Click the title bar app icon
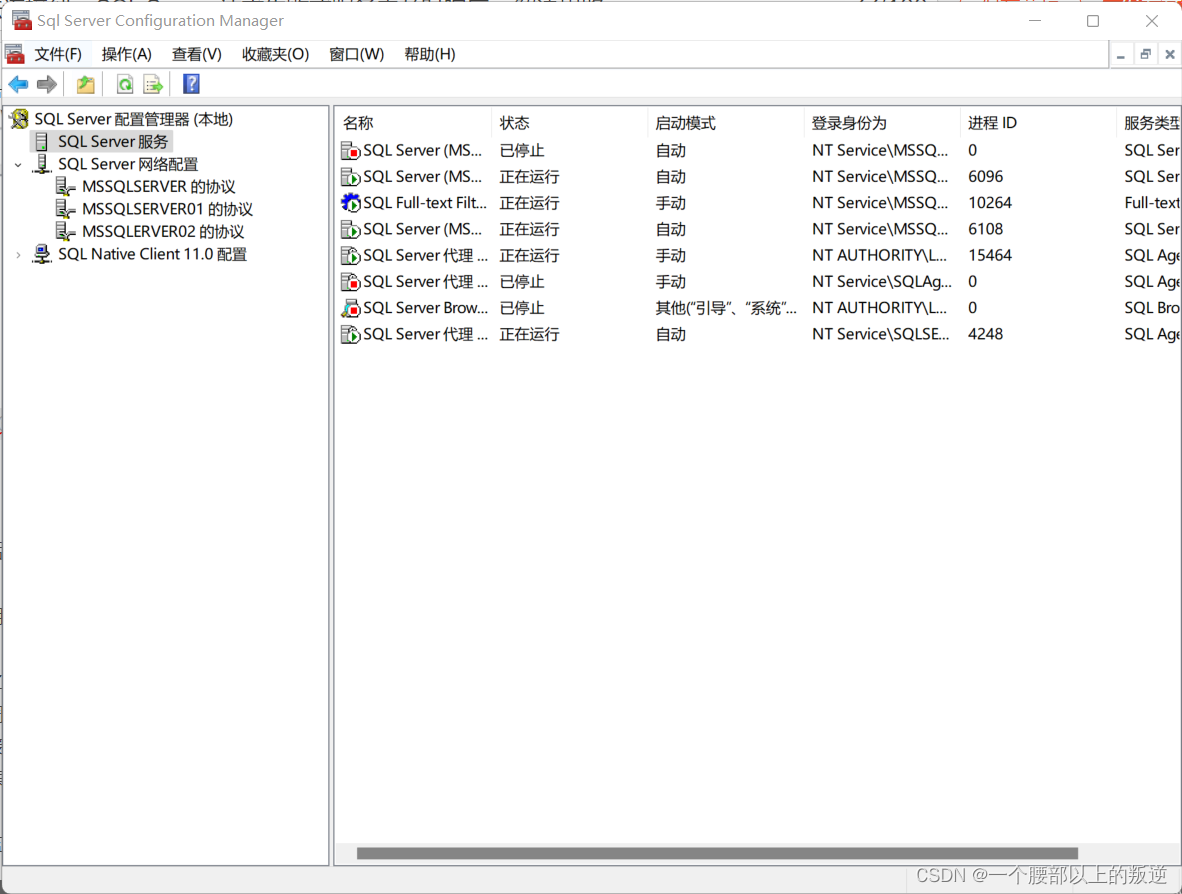Screen dimensions: 1182x894 (21, 20)
